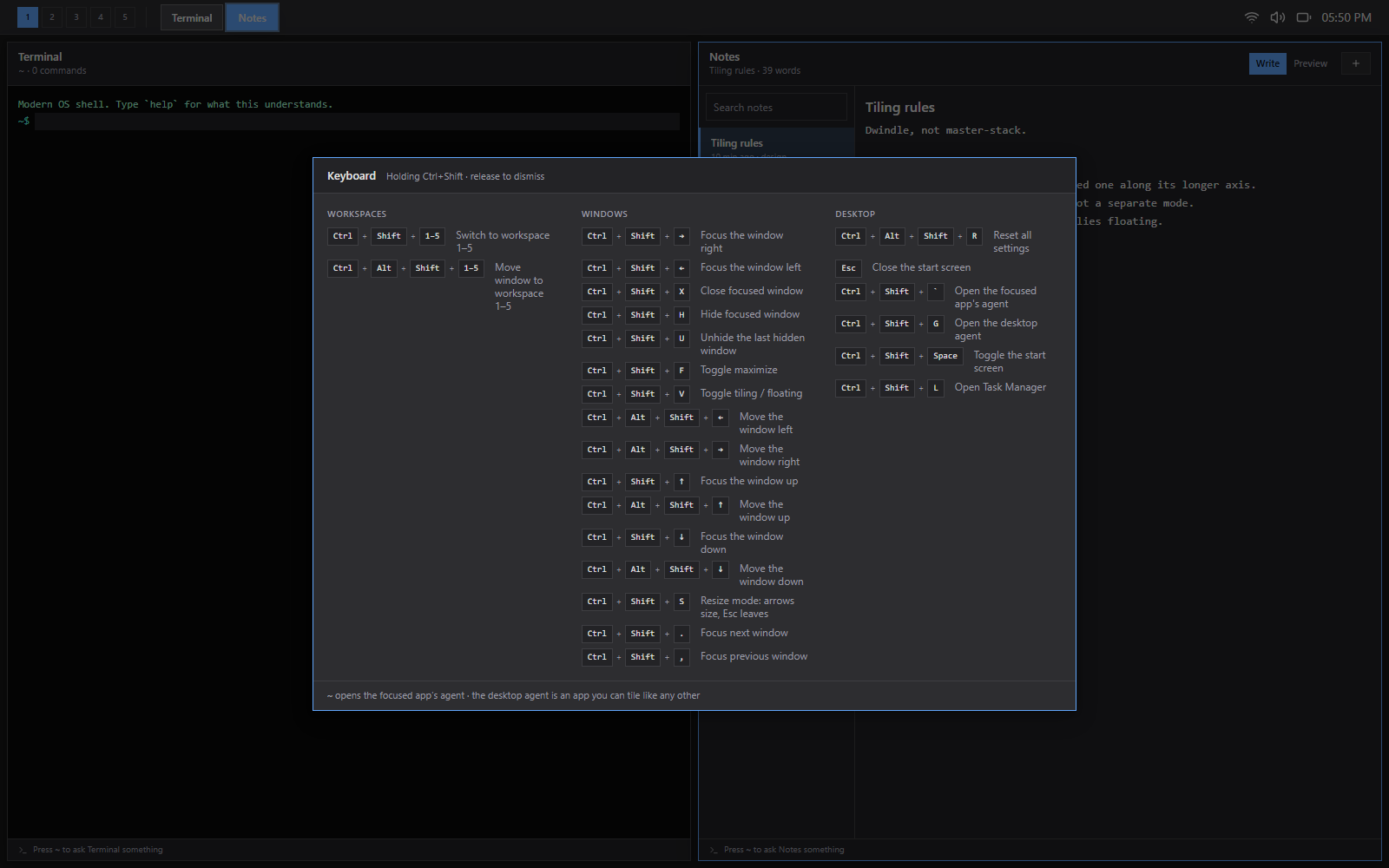Select the 'Toggle tiling / floating' shortcut description
The width and height of the screenshot is (1389, 868).
751,393
